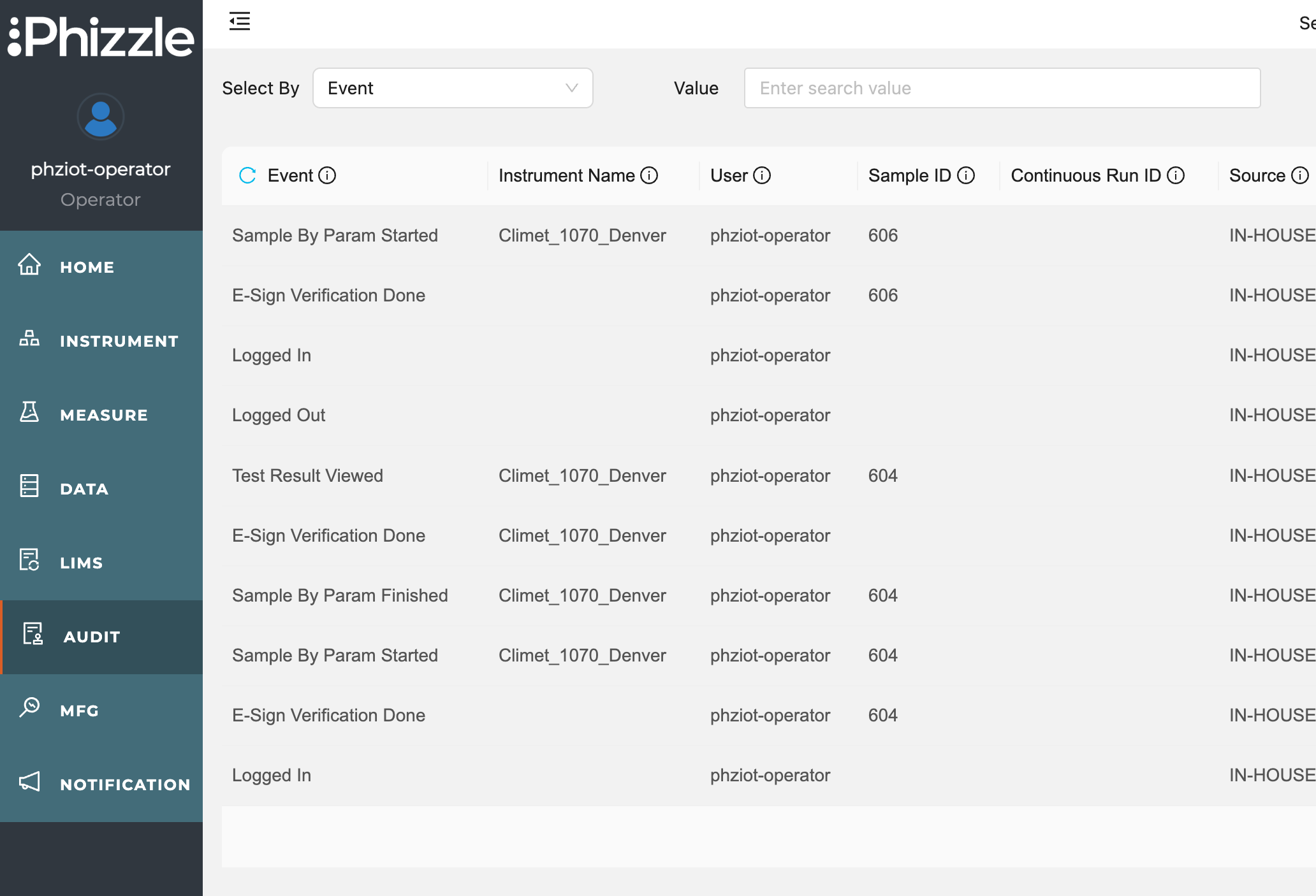
Task: Click the Enter search value field
Action: 1002,88
